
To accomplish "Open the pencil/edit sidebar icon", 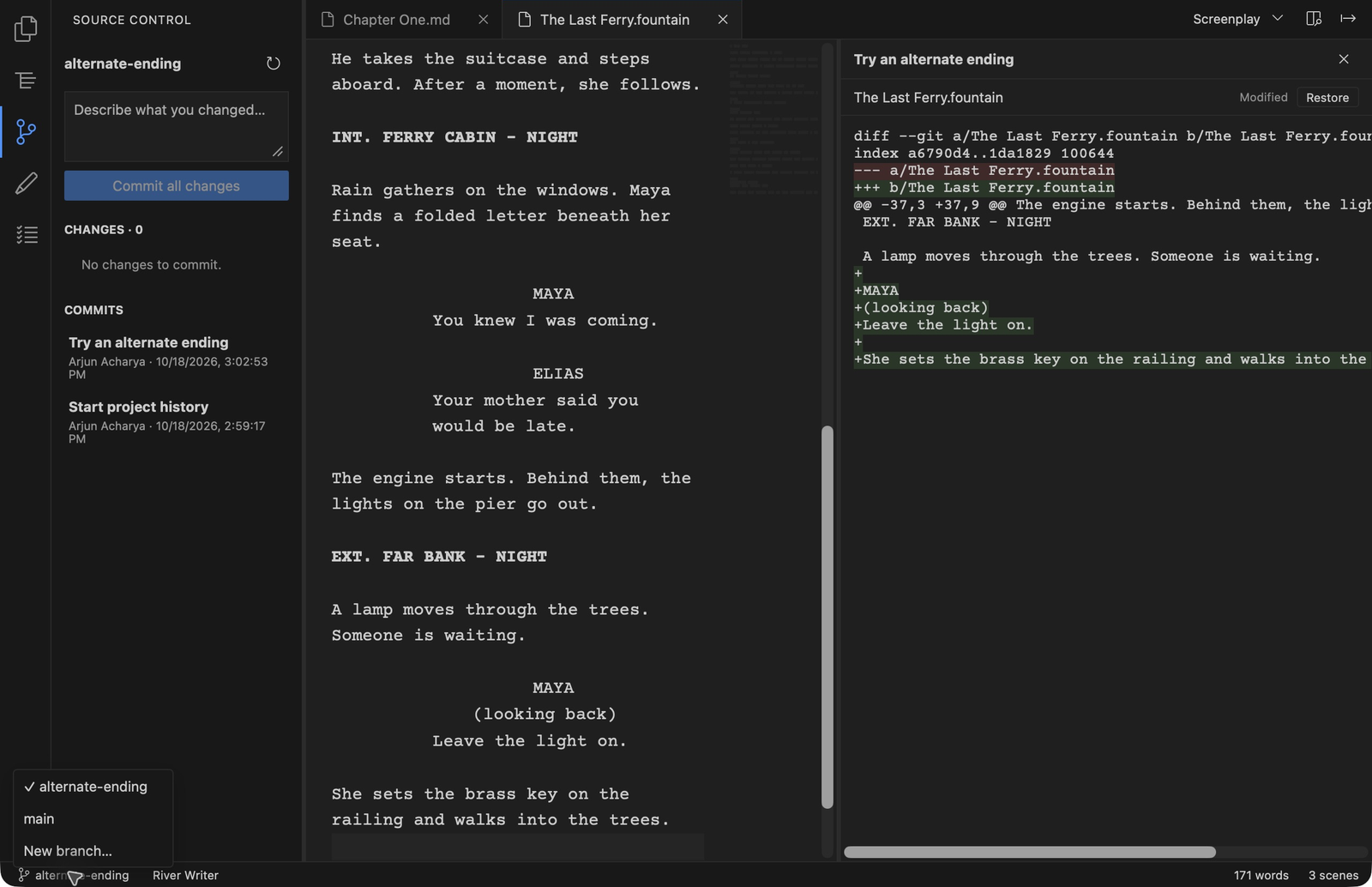I will coord(26,183).
